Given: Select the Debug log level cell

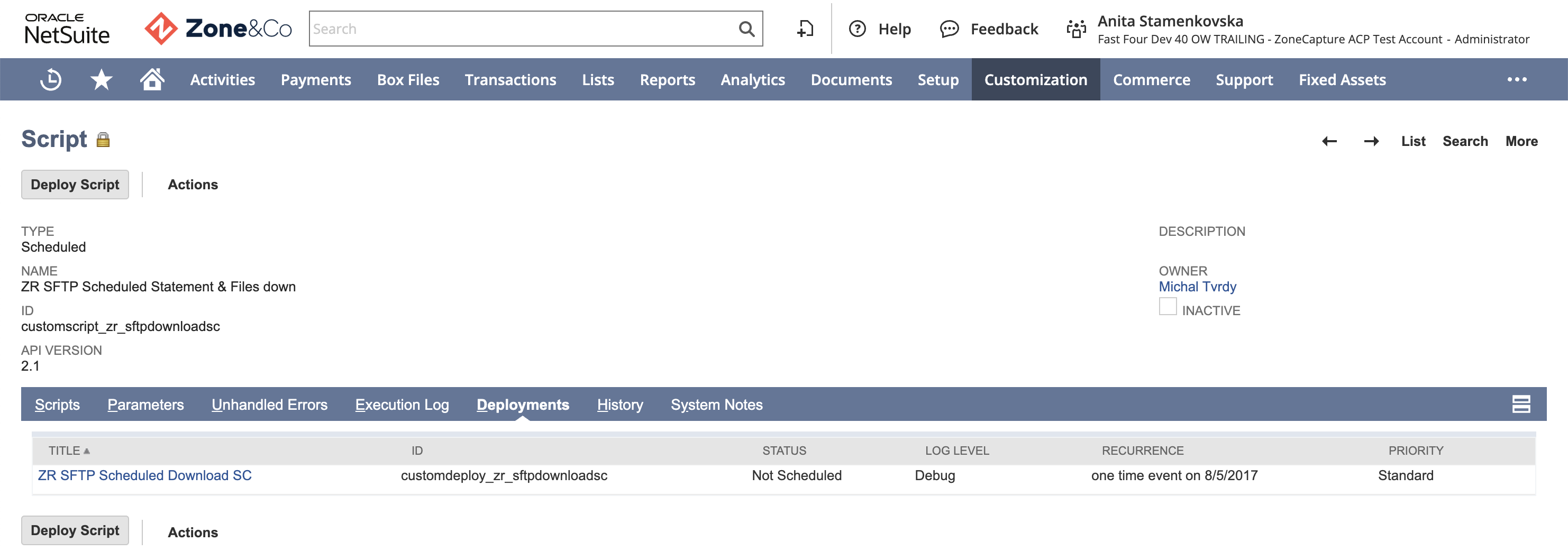Looking at the screenshot, I should [x=935, y=475].
